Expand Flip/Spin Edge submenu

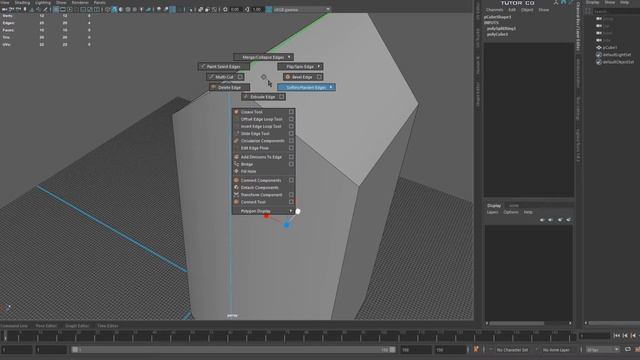[319, 66]
